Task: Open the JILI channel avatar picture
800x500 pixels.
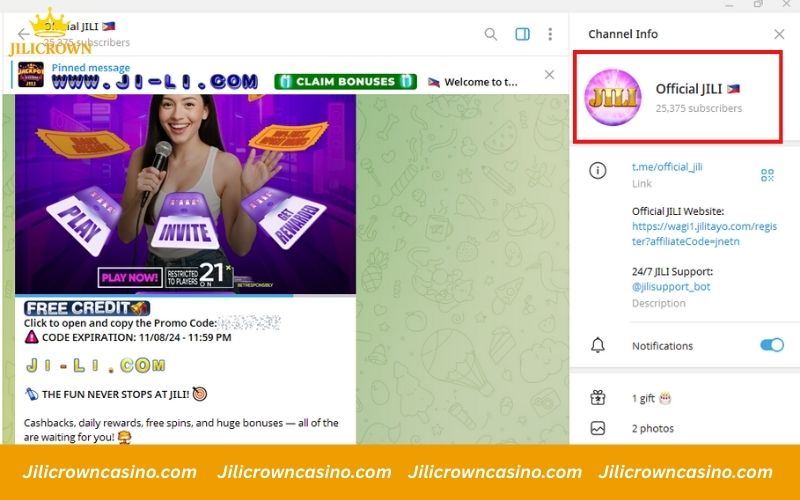Action: point(612,97)
